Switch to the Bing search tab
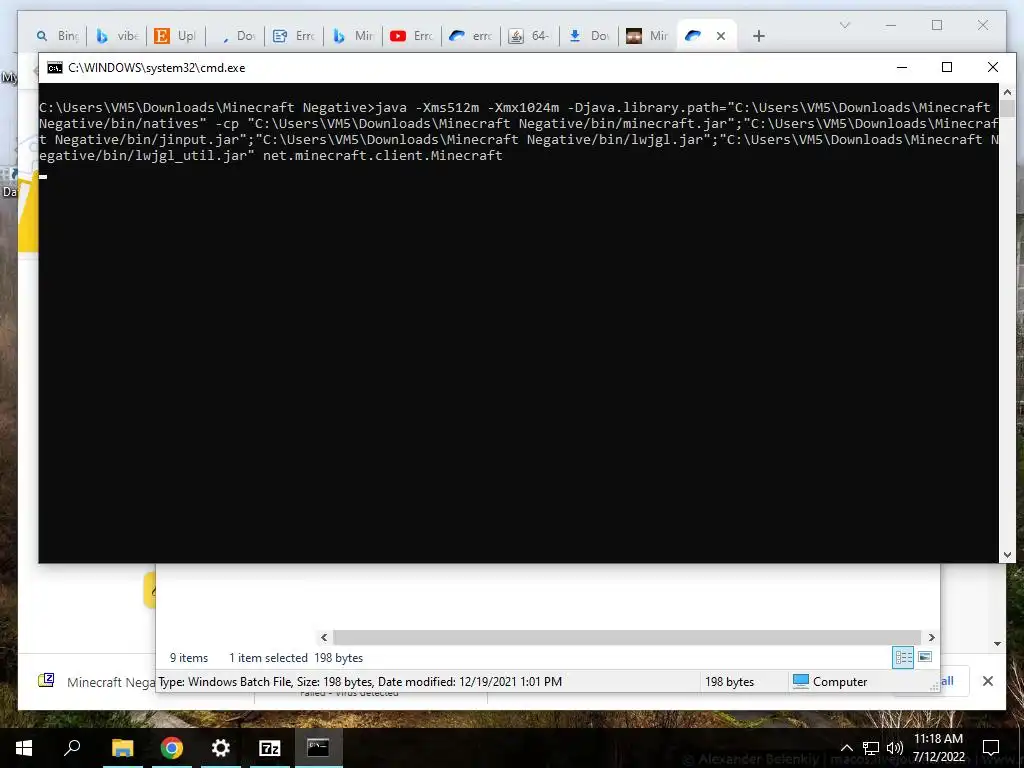This screenshot has height=768, width=1024. point(57,36)
